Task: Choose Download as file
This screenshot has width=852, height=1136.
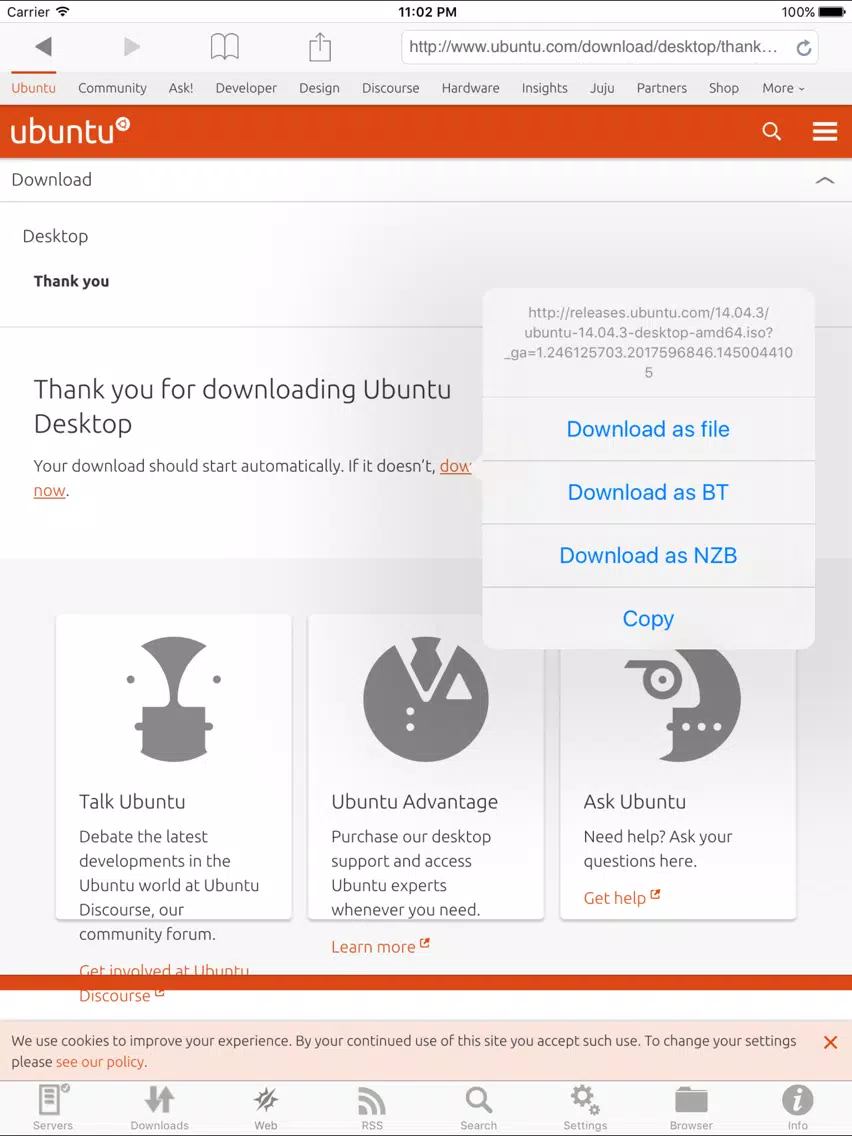Action: coord(648,429)
